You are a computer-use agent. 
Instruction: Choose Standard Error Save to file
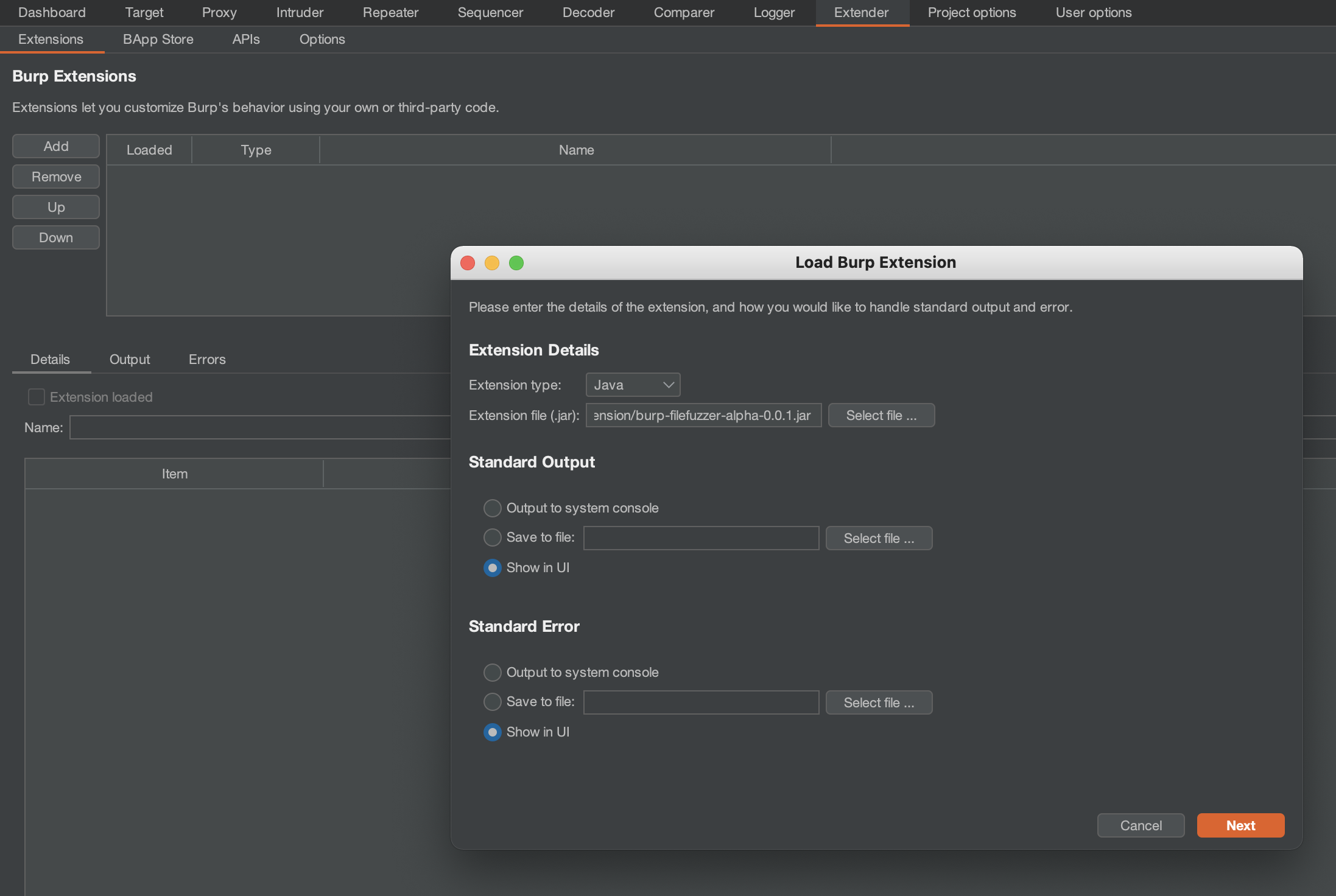492,701
